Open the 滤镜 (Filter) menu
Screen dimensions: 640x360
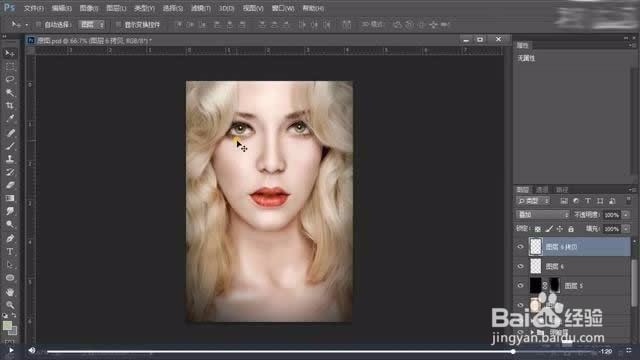click(201, 8)
